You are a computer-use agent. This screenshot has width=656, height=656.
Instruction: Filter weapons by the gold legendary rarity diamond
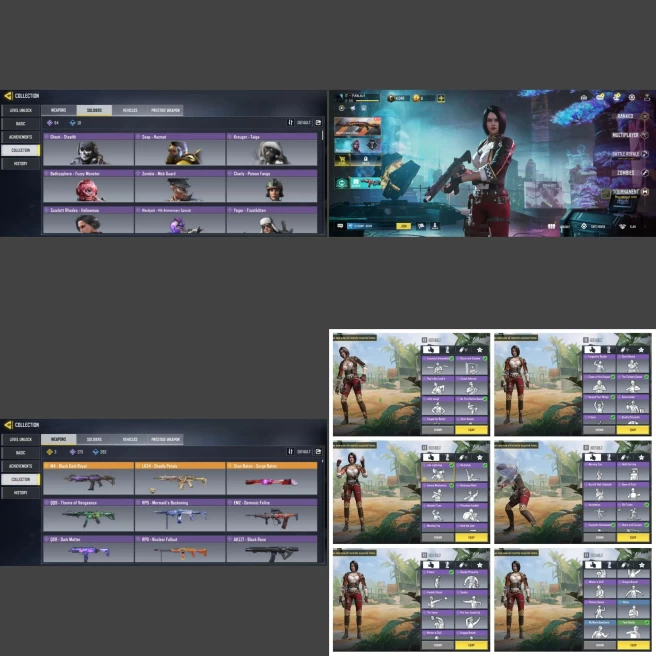(x=50, y=452)
